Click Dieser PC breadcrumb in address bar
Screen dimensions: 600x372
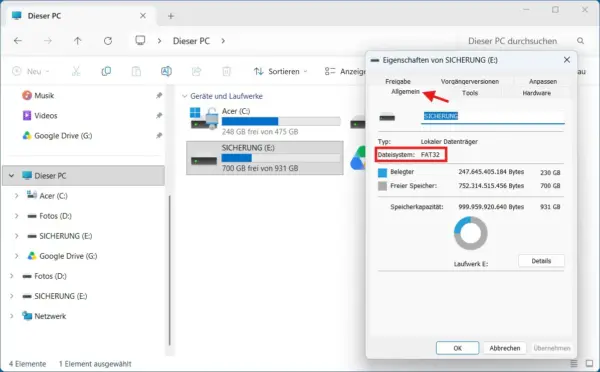click(191, 41)
